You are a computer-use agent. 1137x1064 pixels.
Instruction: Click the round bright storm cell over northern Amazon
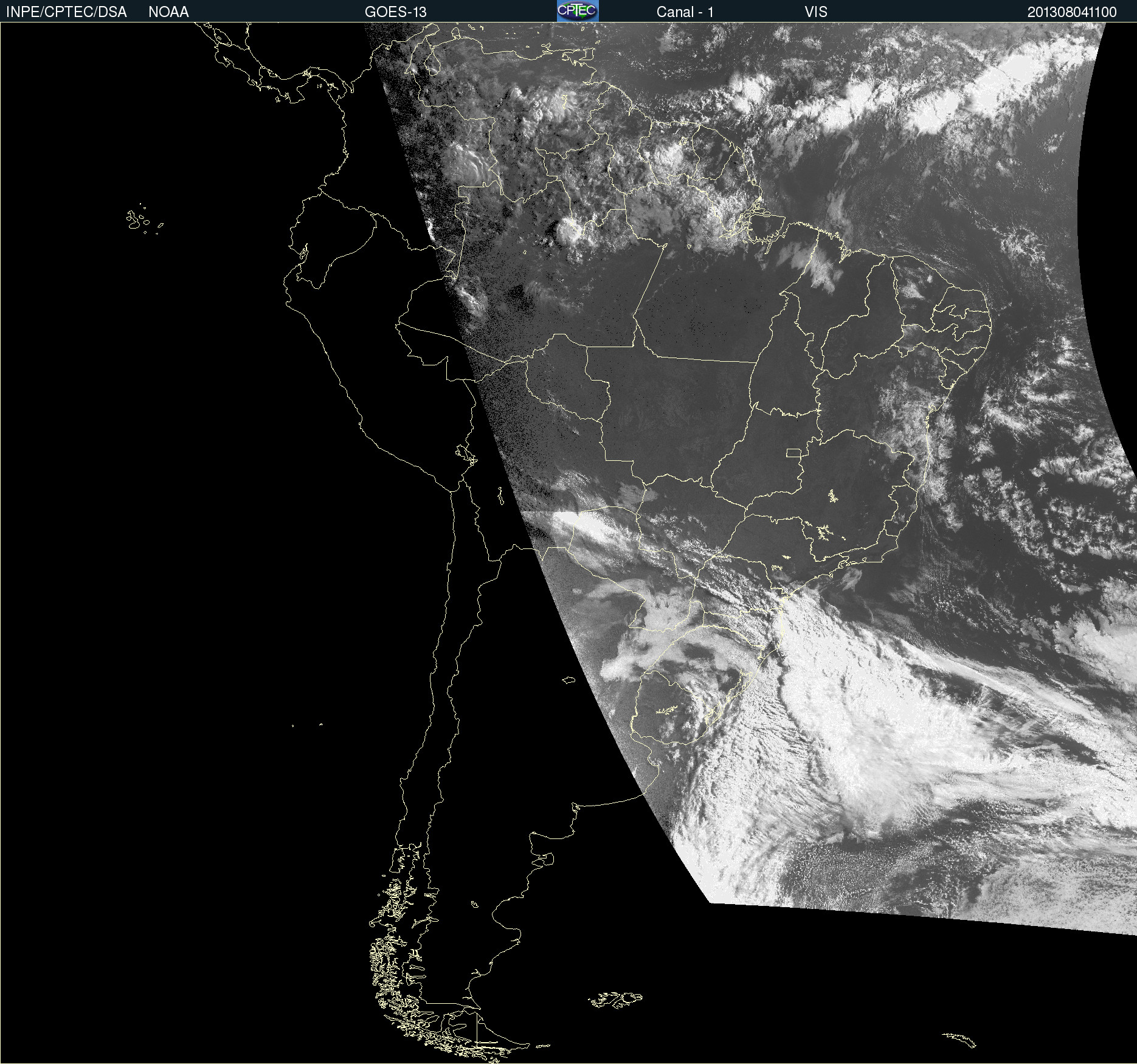[570, 230]
